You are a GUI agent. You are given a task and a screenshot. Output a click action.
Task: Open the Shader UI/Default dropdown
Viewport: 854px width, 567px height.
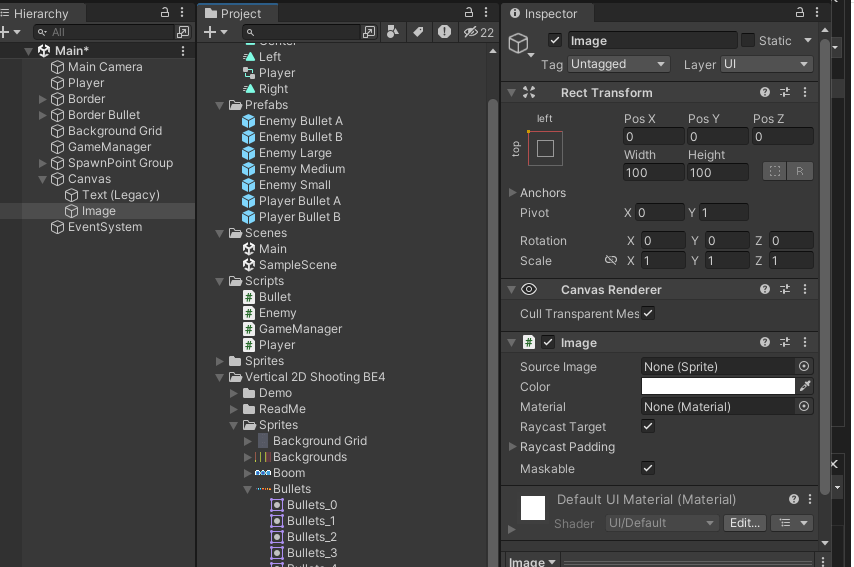tap(662, 523)
